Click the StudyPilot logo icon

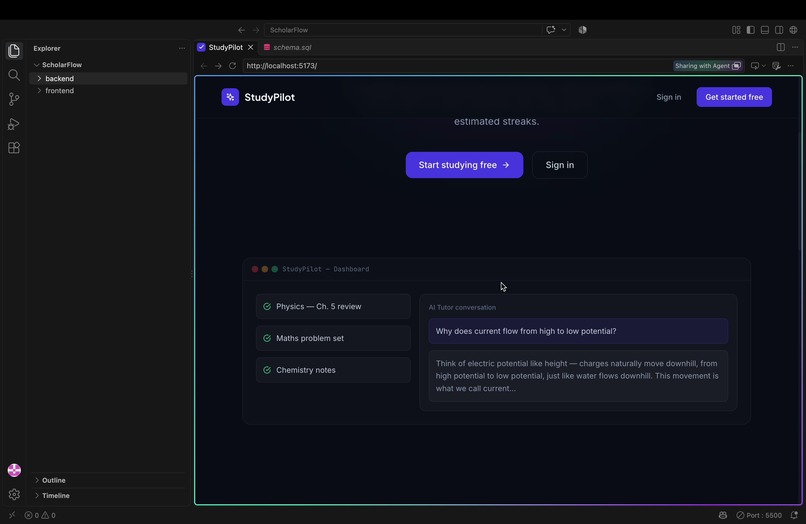[230, 97]
